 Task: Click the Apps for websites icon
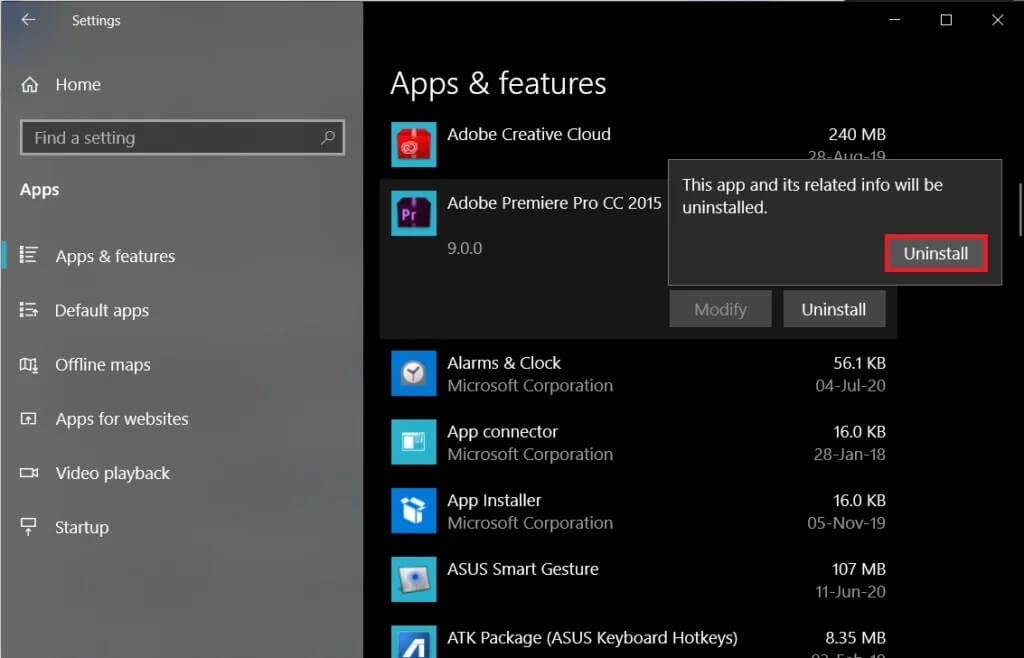(x=29, y=418)
